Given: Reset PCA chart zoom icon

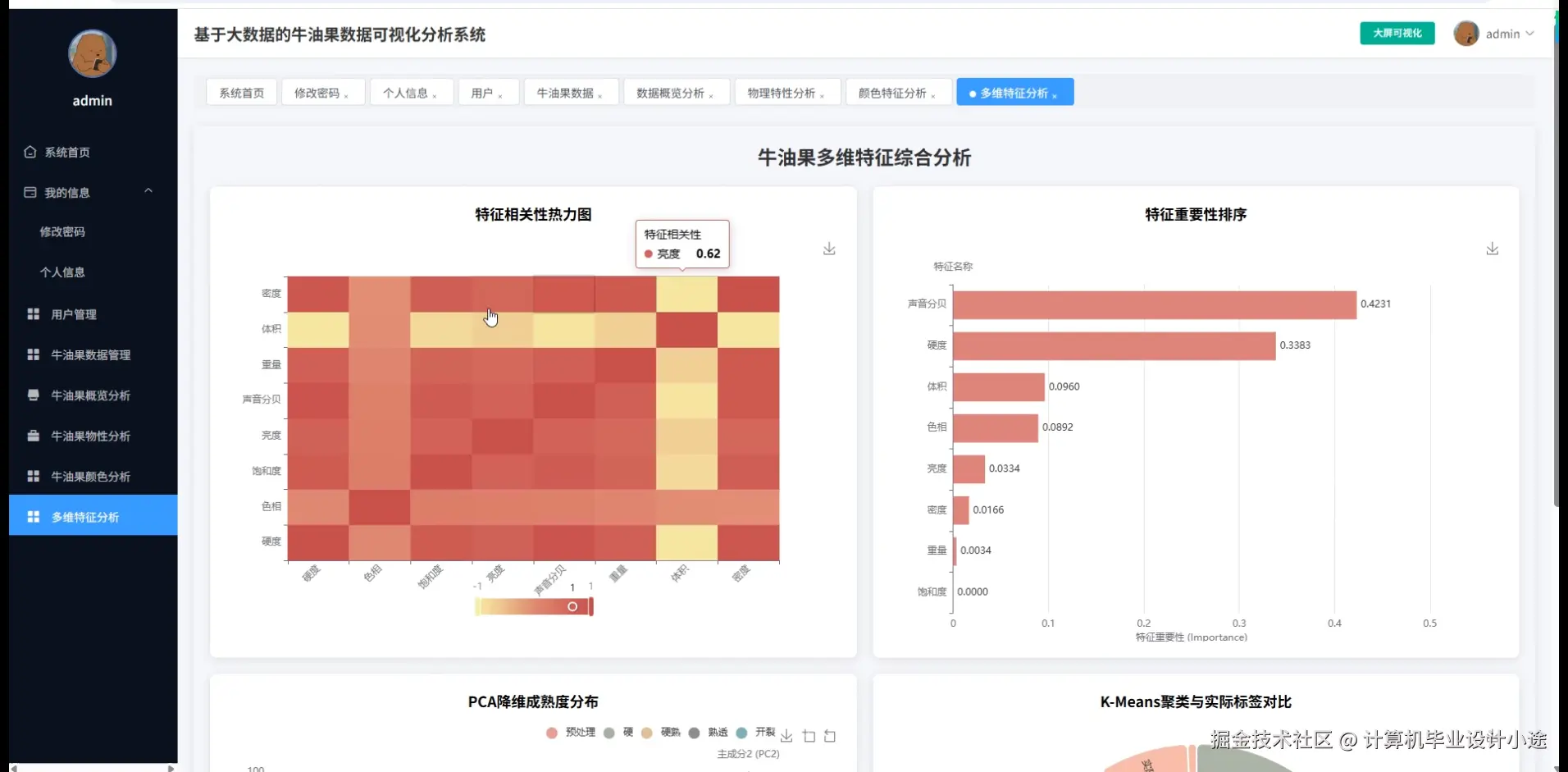Looking at the screenshot, I should [830, 736].
